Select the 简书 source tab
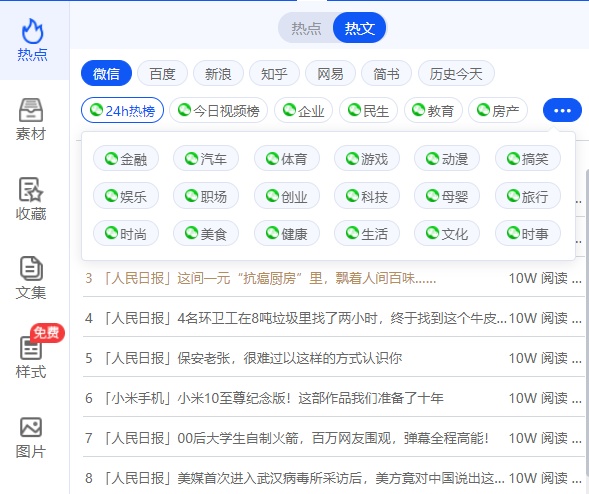The height and width of the screenshot is (494, 589). (386, 74)
